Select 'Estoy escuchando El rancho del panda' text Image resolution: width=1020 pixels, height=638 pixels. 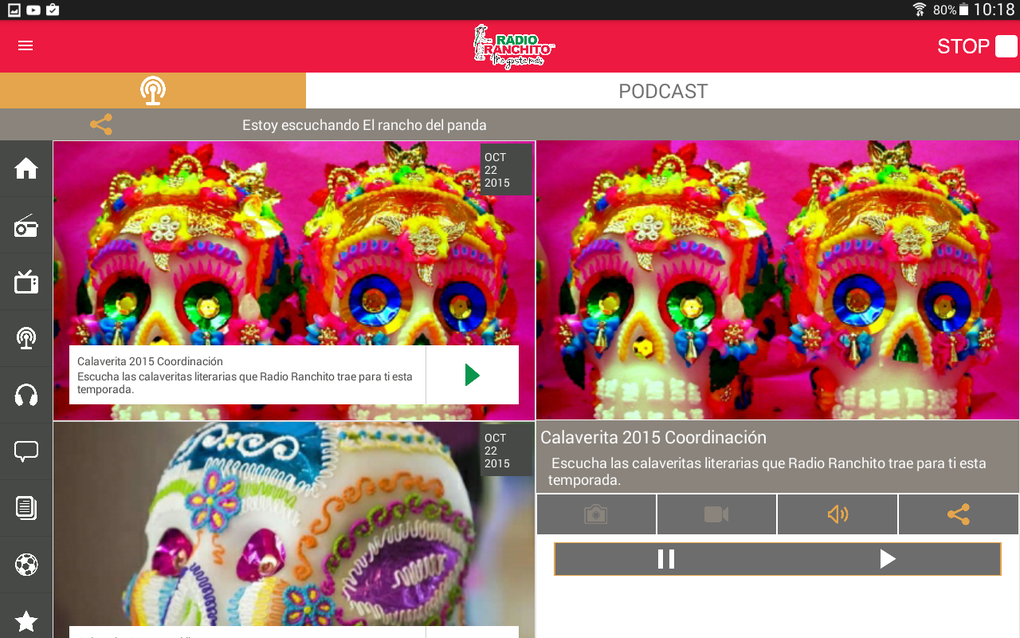pyautogui.click(x=364, y=125)
